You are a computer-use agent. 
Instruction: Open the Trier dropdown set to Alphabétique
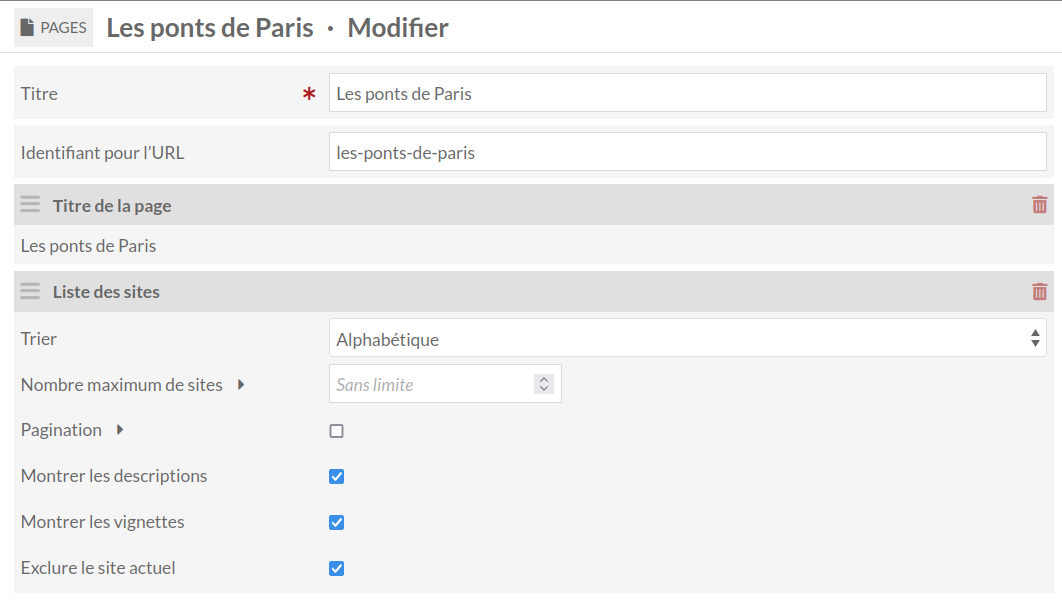tap(687, 338)
